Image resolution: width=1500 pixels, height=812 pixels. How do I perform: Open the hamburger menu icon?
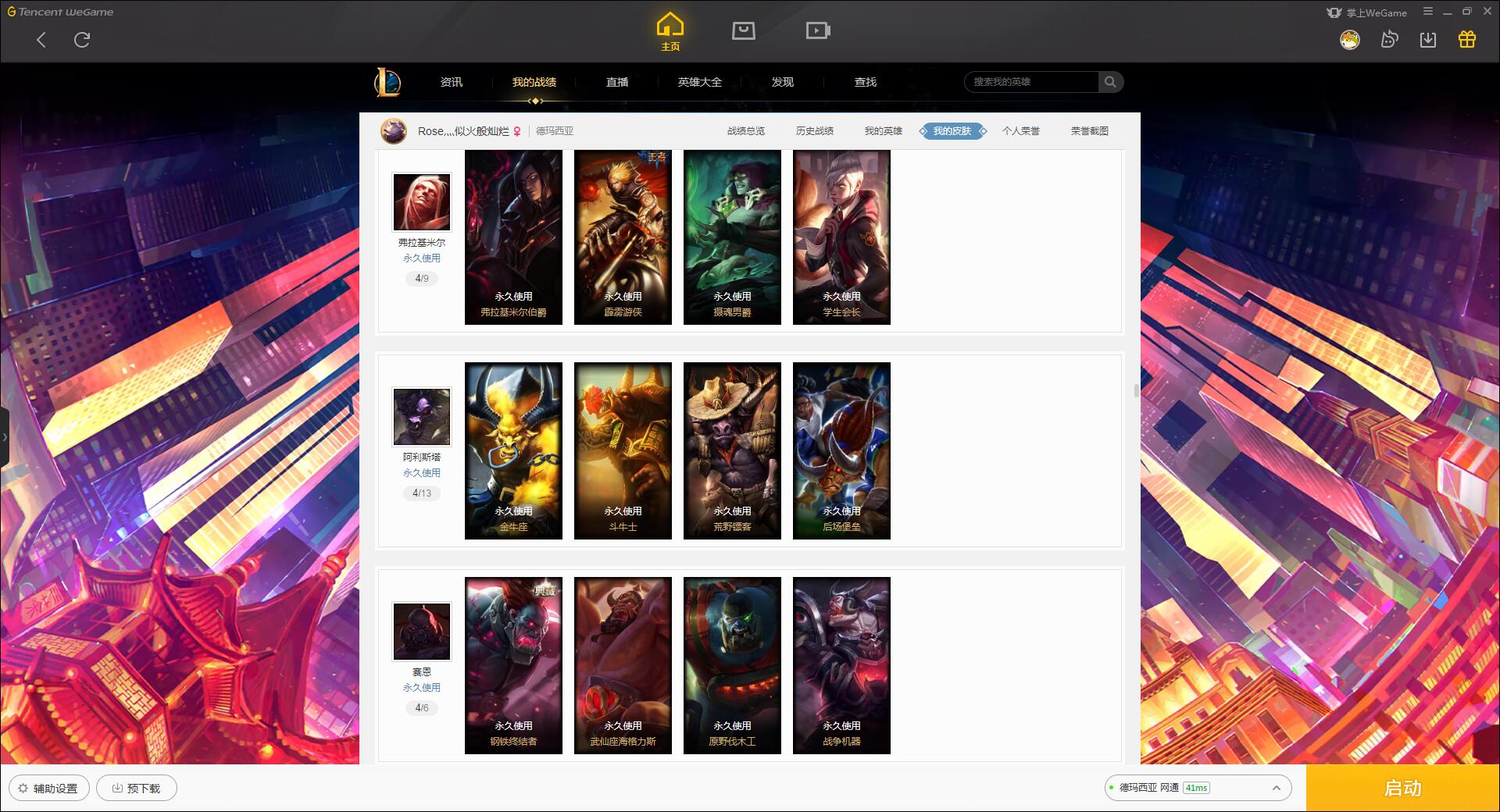1428,12
